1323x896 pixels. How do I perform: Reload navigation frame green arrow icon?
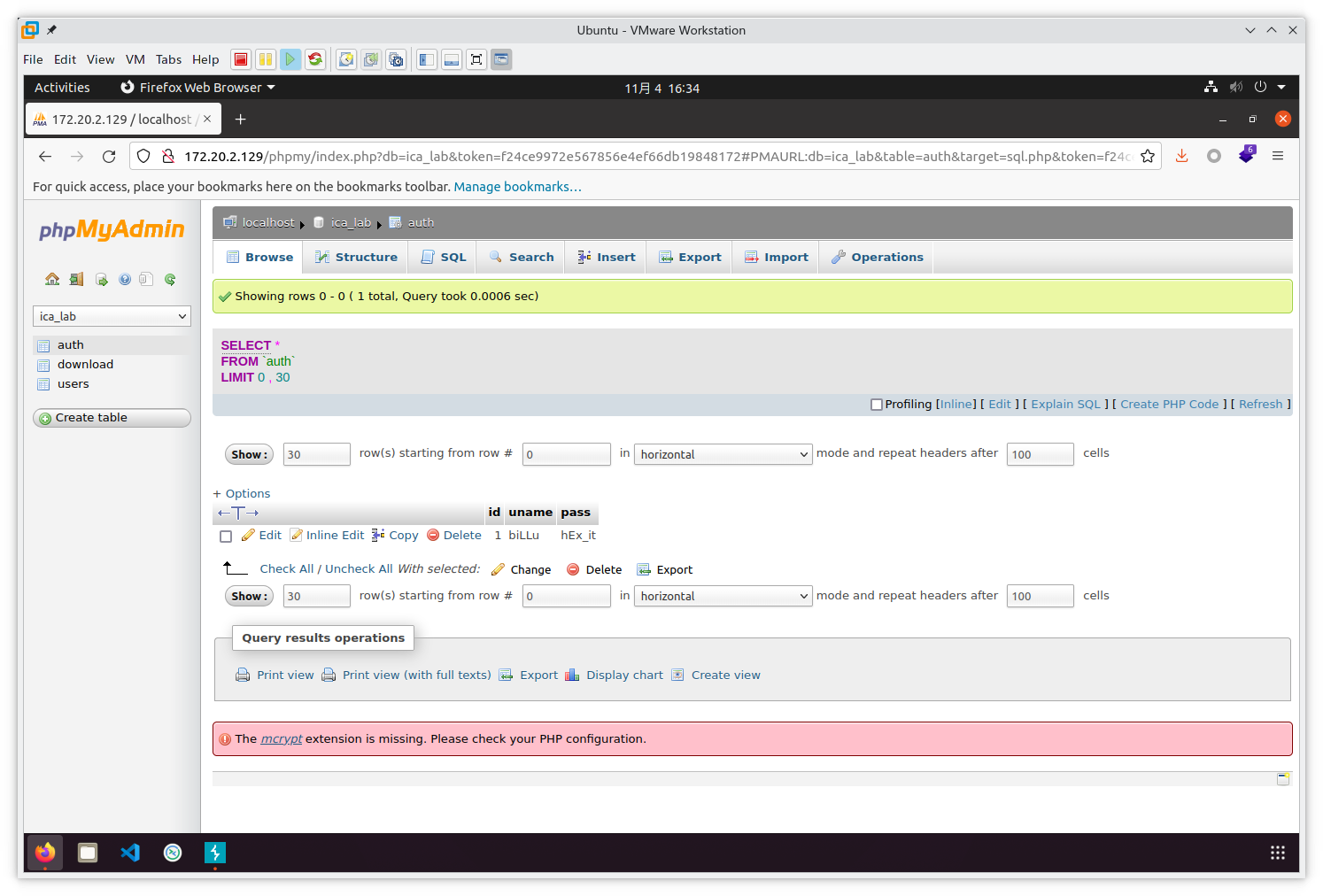pos(170,280)
